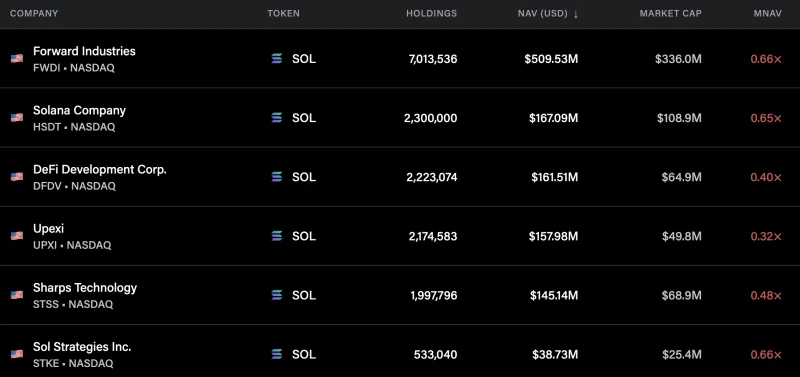Click the US flag beside DeFi Development Corp.
The width and height of the screenshot is (800, 377).
coord(17,177)
